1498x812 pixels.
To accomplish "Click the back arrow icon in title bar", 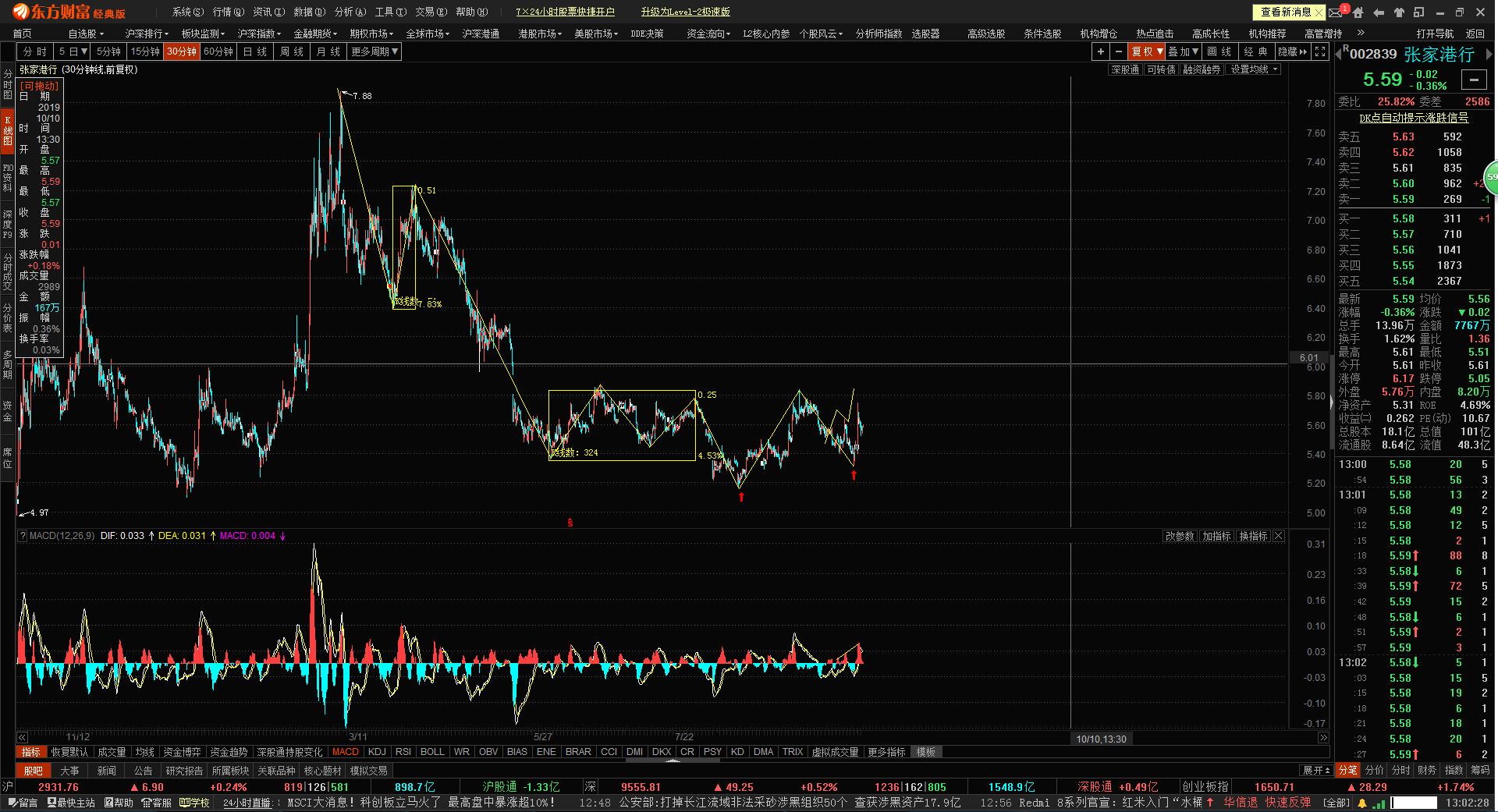I will tap(1379, 12).
